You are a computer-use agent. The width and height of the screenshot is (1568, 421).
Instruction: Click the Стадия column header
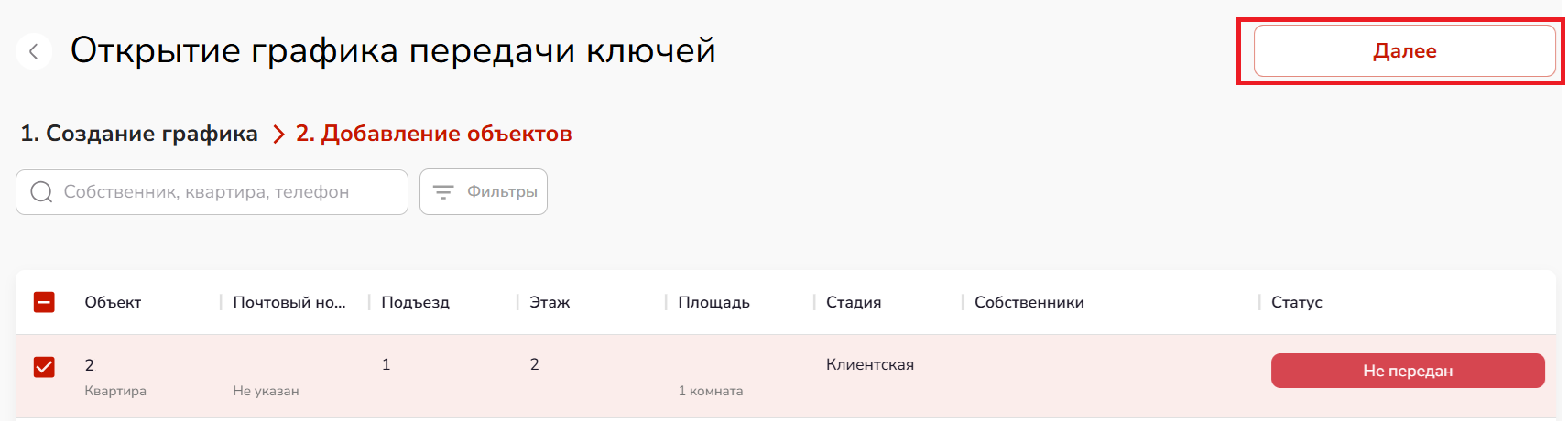click(x=853, y=302)
